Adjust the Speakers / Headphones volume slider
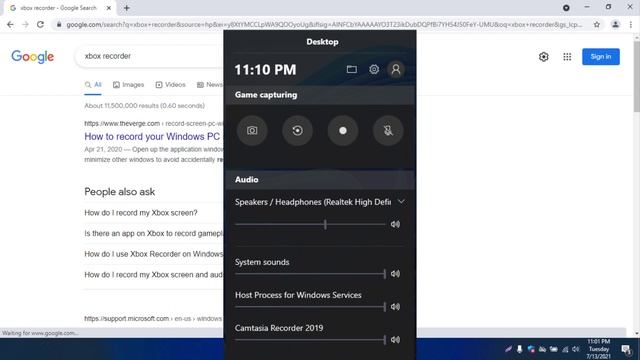The image size is (640, 360). click(311, 224)
